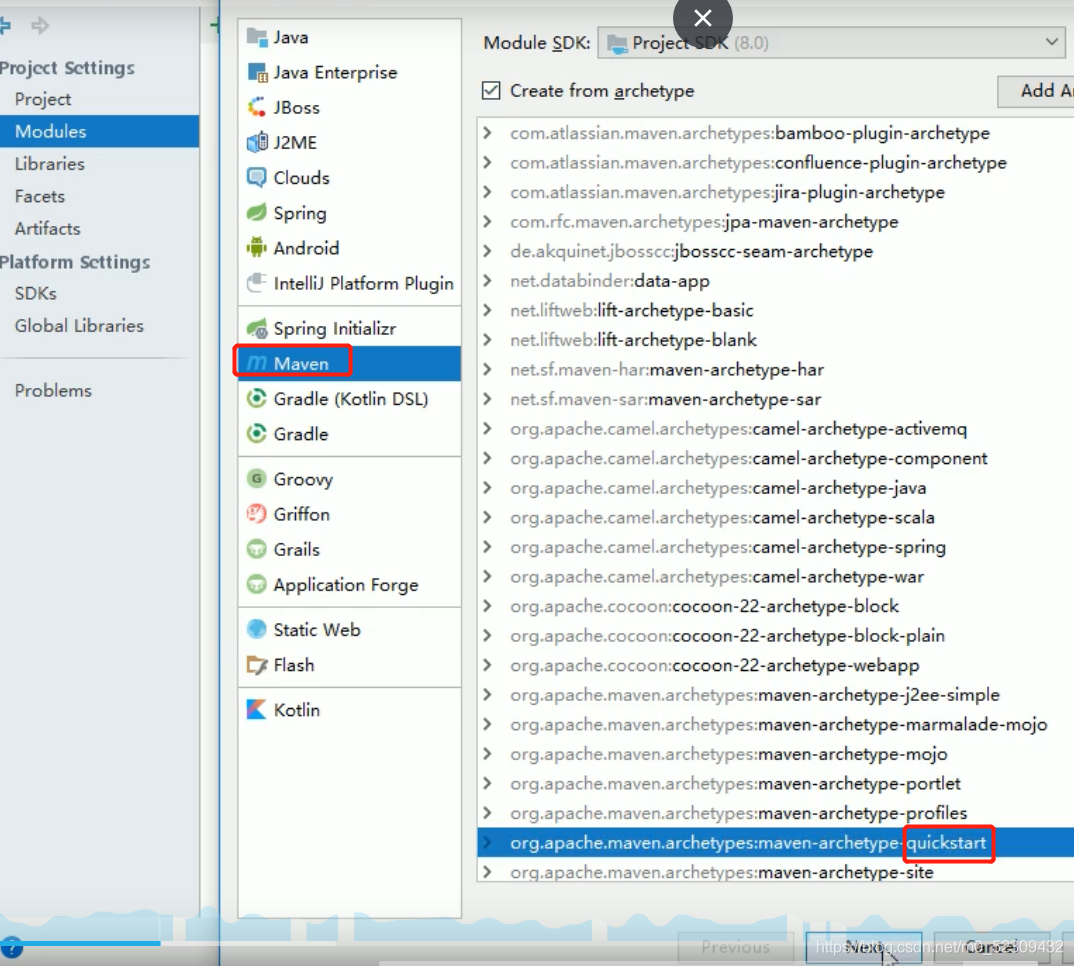This screenshot has height=966, width=1074.
Task: Expand maven-archetype-quickstart entry
Action: 487,843
